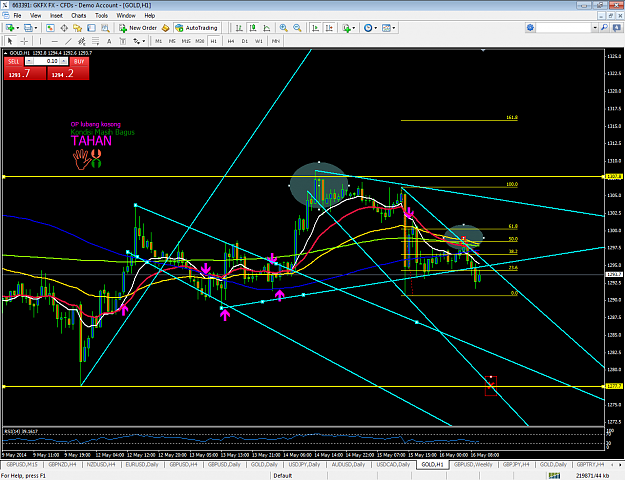Click the search magnifier icon at top right

point(605,28)
